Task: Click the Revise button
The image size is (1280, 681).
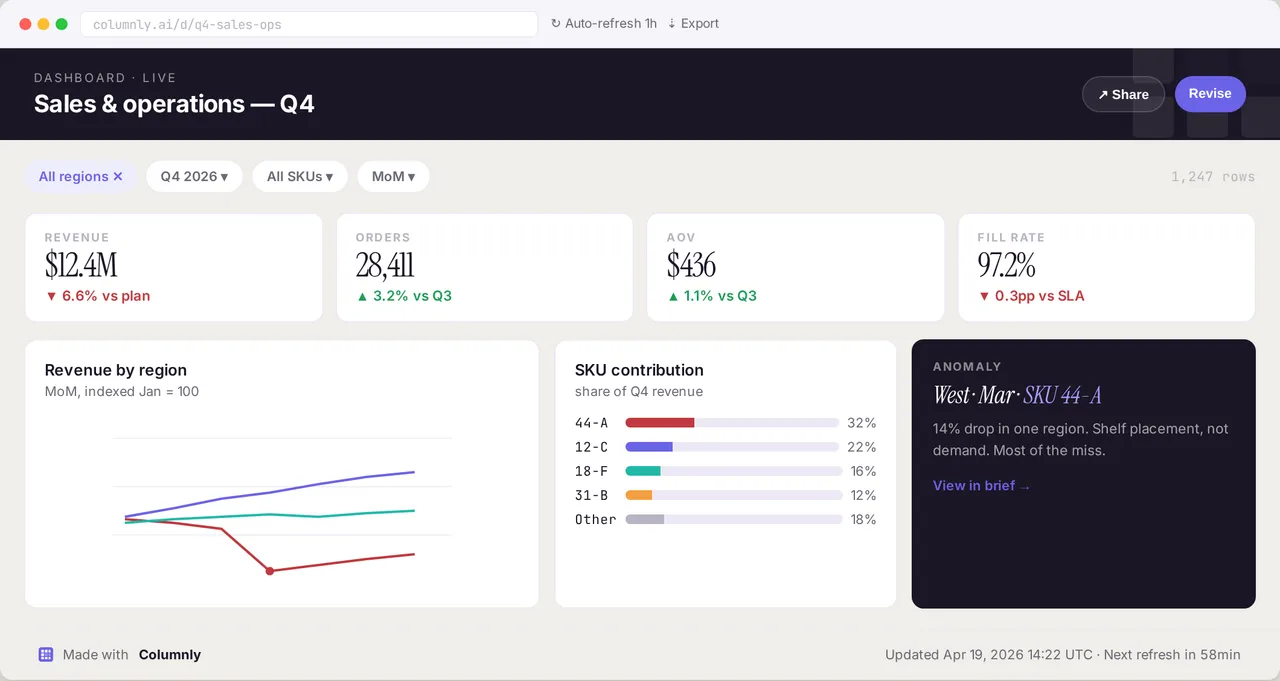Action: [1210, 94]
